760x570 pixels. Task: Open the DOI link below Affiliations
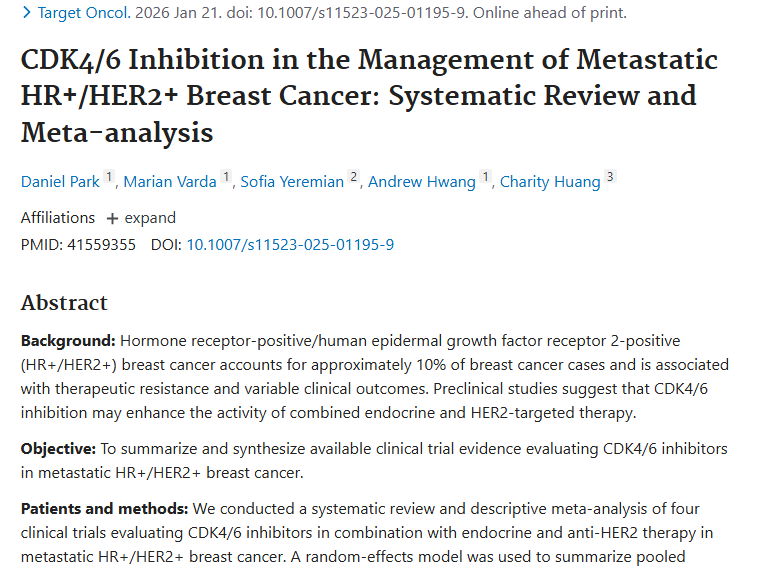click(290, 244)
